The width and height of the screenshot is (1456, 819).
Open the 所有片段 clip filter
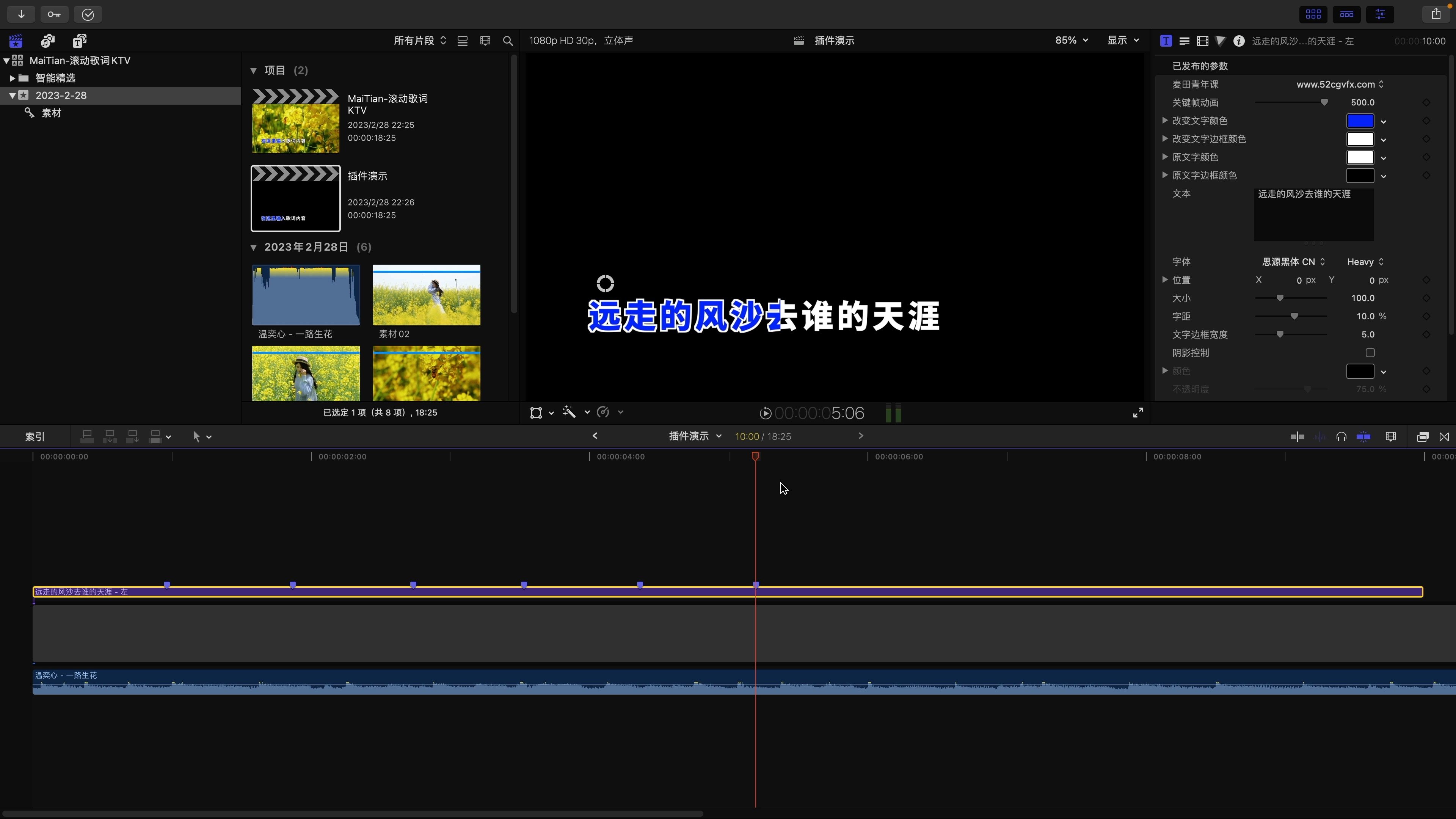pos(419,40)
